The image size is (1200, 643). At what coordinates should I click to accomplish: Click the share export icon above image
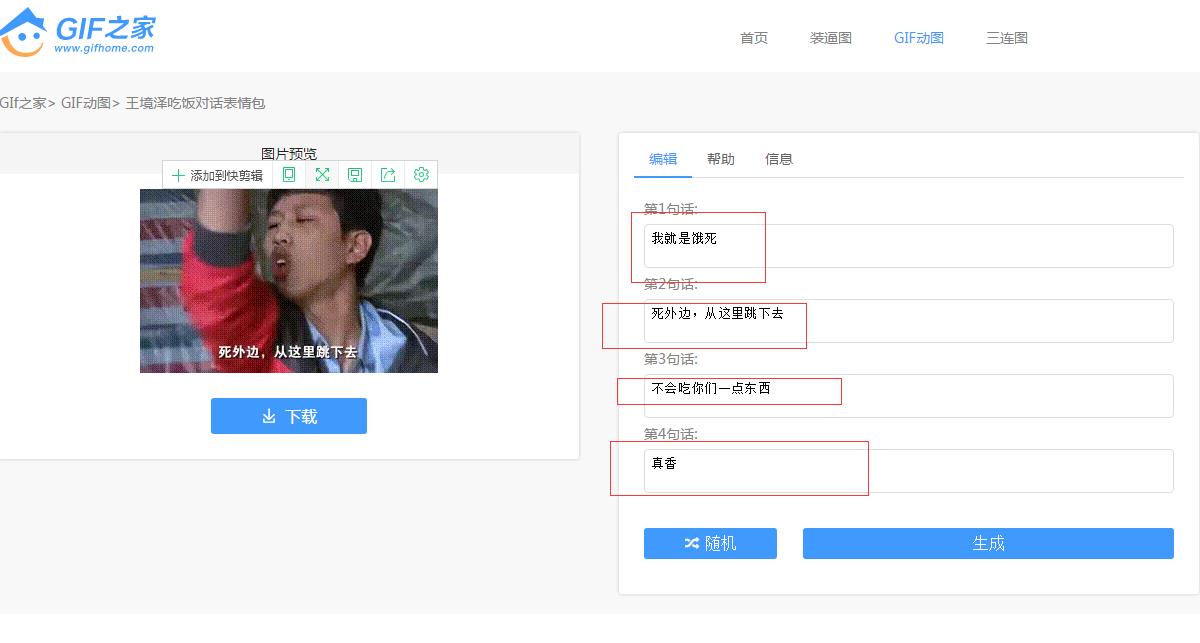[388, 175]
